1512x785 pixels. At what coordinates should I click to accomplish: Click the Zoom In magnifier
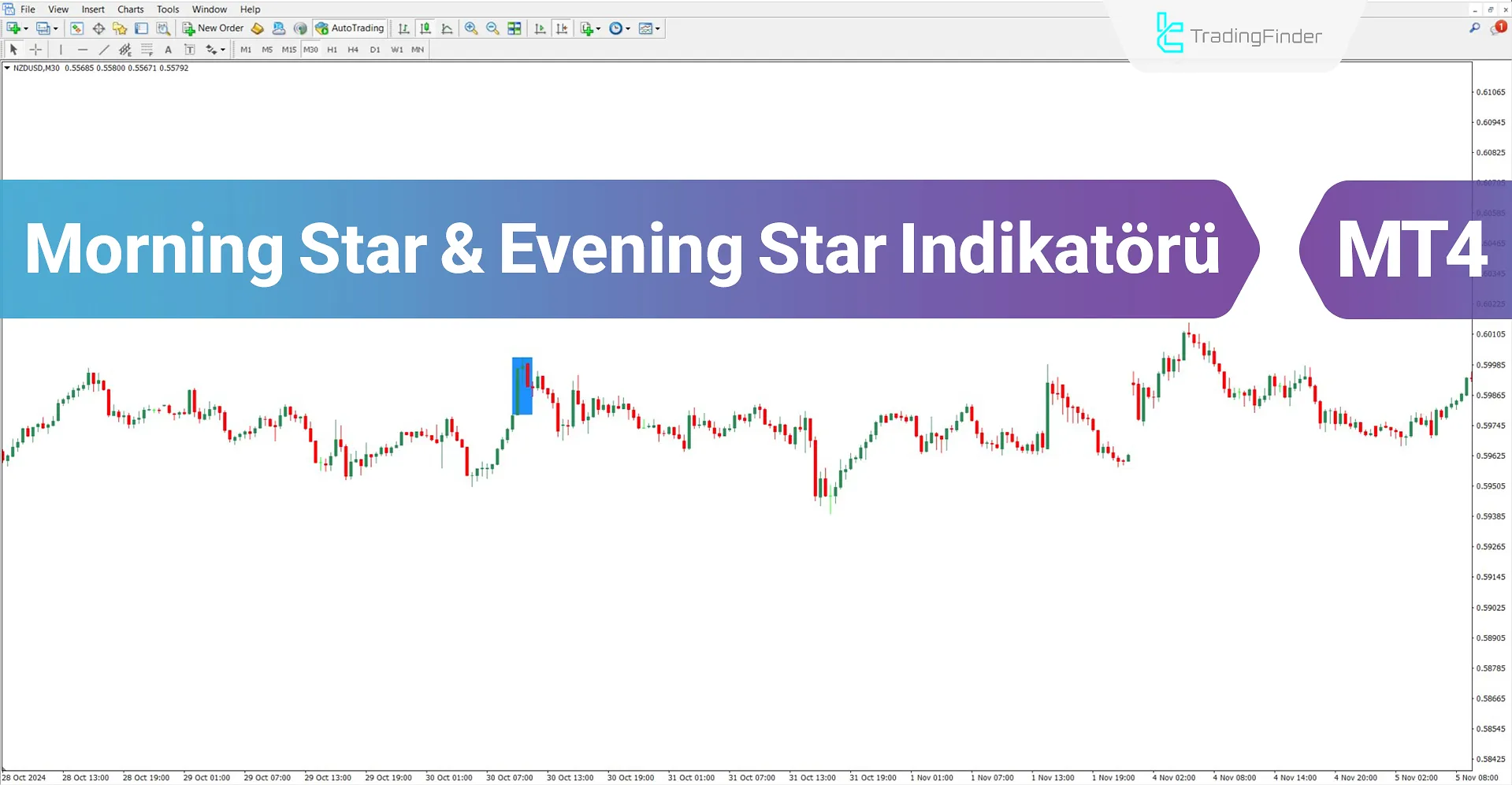[470, 28]
